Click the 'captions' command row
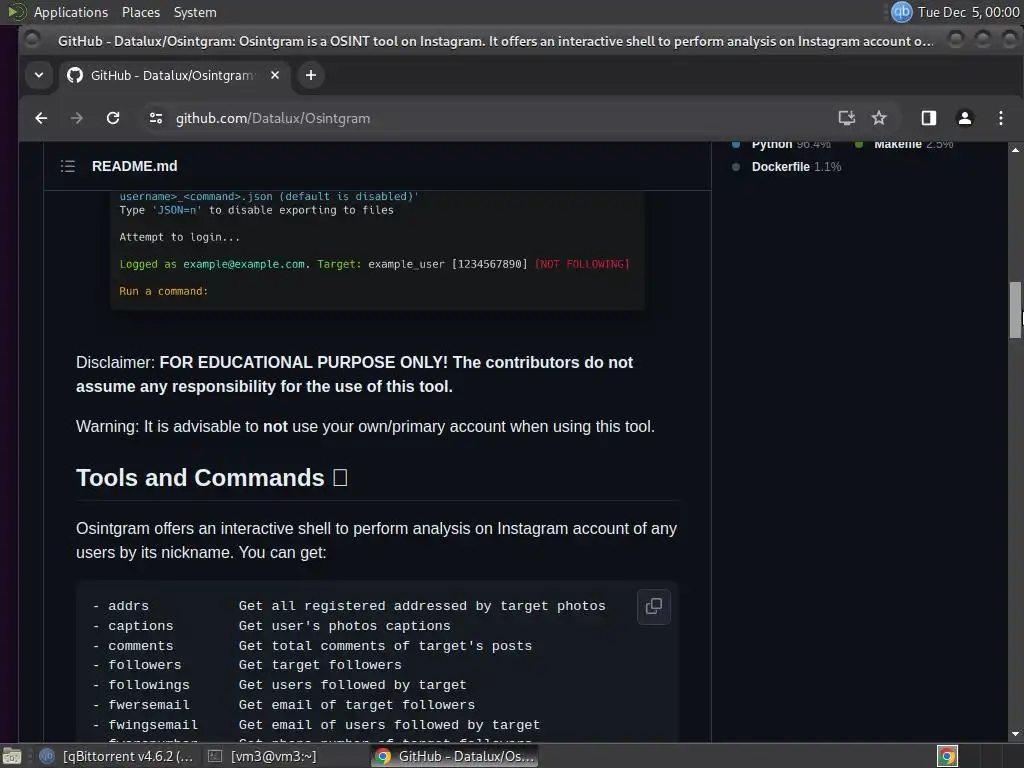Viewport: 1024px width, 768px height. click(x=271, y=626)
